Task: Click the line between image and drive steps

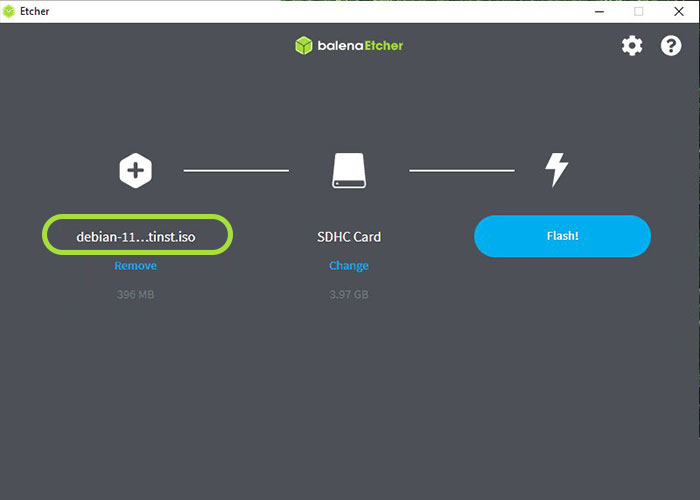Action: click(x=236, y=171)
